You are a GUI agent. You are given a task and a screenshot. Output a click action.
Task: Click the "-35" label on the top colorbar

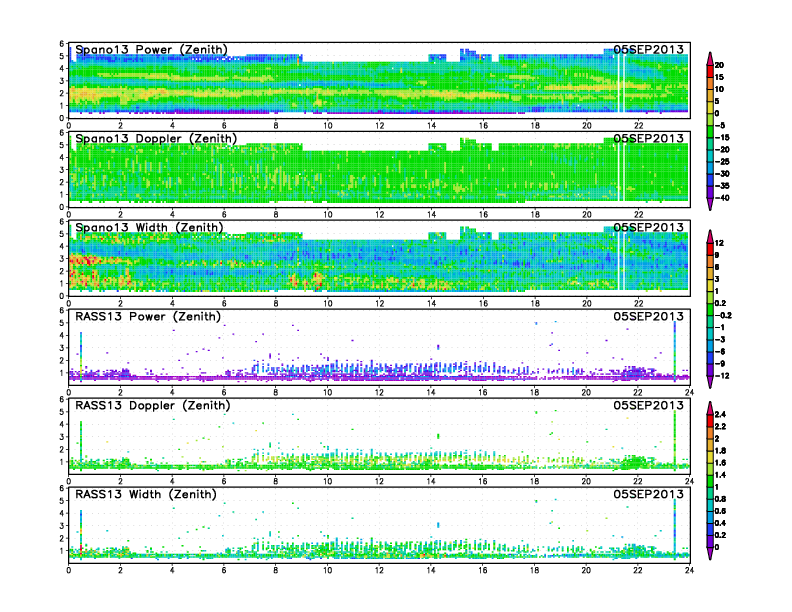(722, 186)
